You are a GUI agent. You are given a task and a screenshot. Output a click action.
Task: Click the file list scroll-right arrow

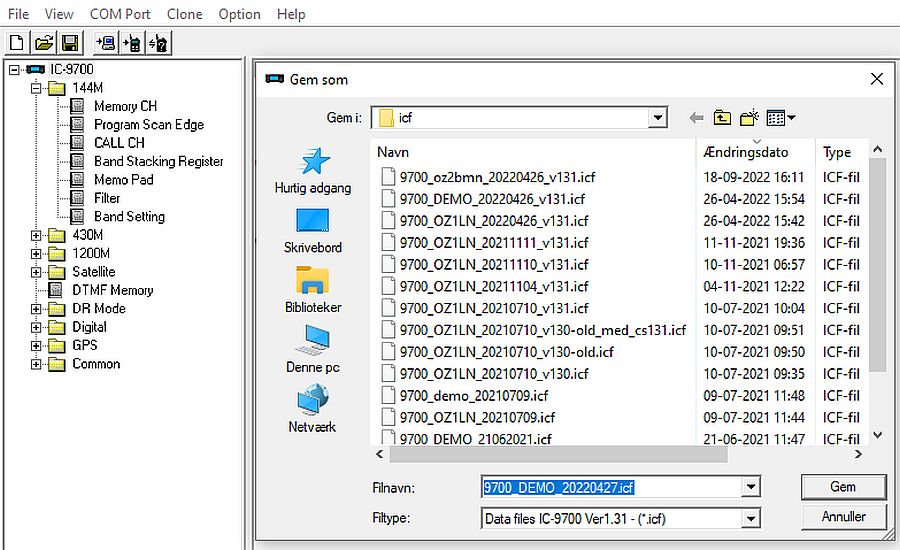tap(858, 454)
